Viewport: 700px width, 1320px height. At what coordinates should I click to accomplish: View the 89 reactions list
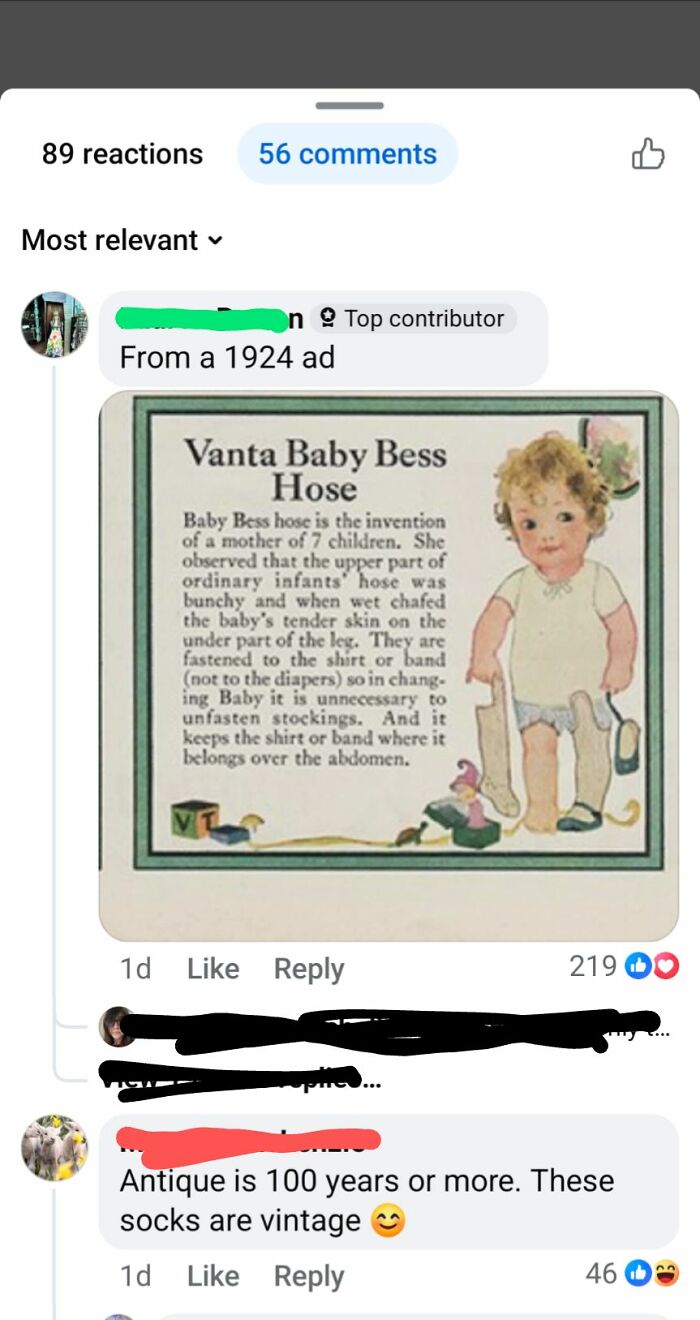[120, 152]
